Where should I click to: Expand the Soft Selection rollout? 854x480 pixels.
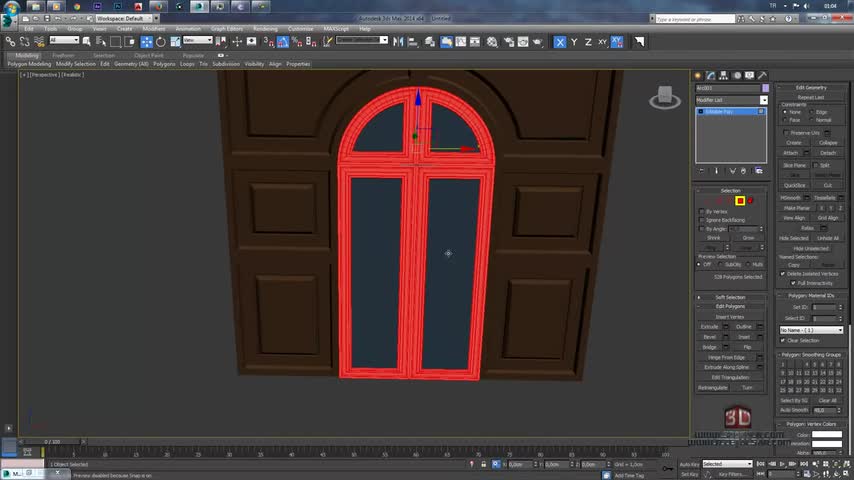tap(730, 297)
